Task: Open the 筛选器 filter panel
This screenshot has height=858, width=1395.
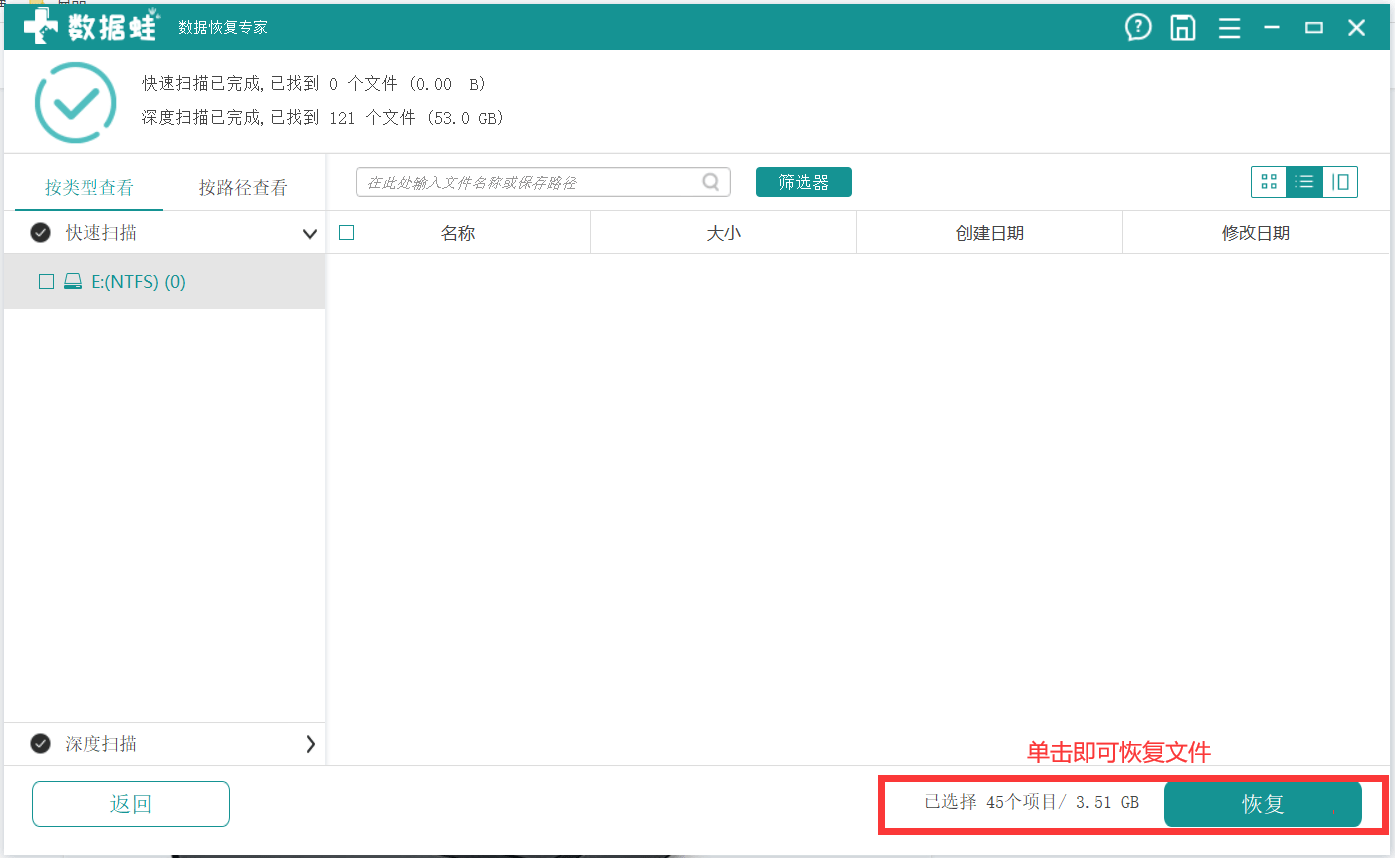Action: 803,182
